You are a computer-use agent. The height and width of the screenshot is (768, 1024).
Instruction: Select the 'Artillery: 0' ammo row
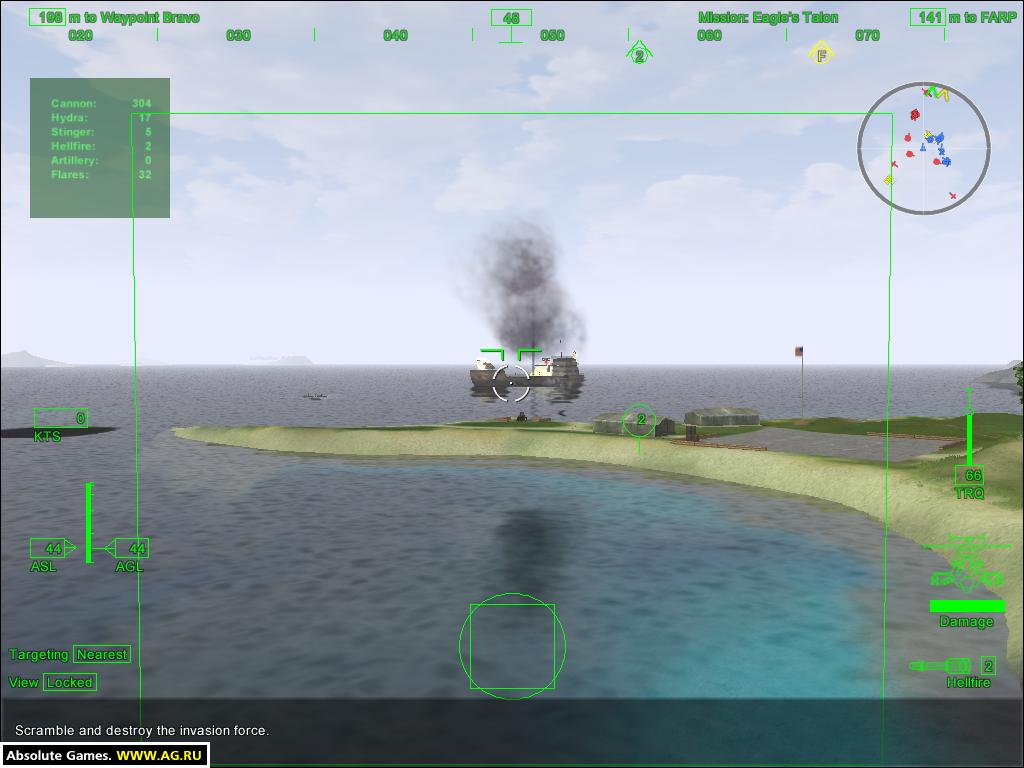[x=101, y=161]
